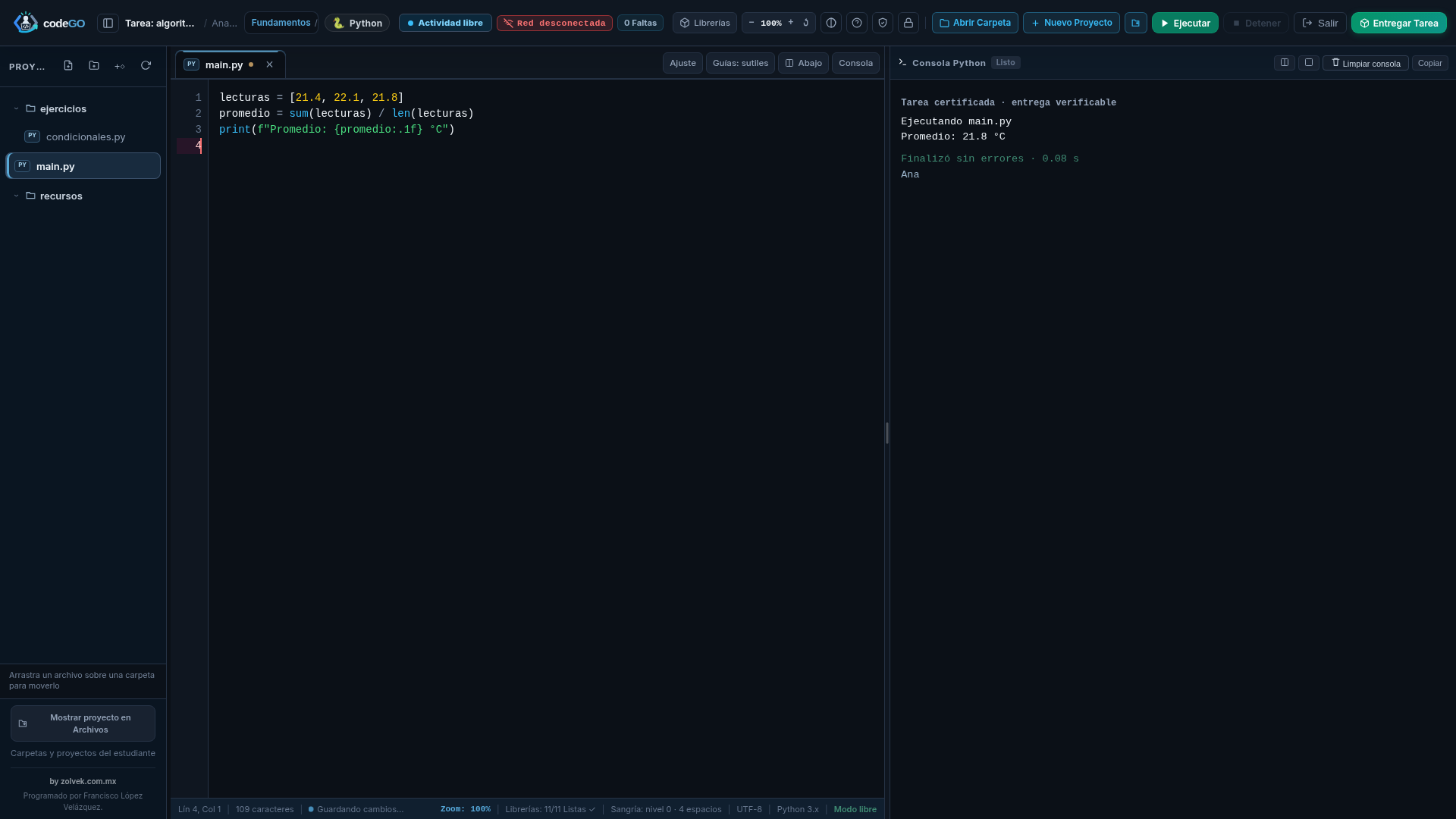Close the main.py tab
Screen dimensions: 1456x819
pyautogui.click(x=269, y=64)
